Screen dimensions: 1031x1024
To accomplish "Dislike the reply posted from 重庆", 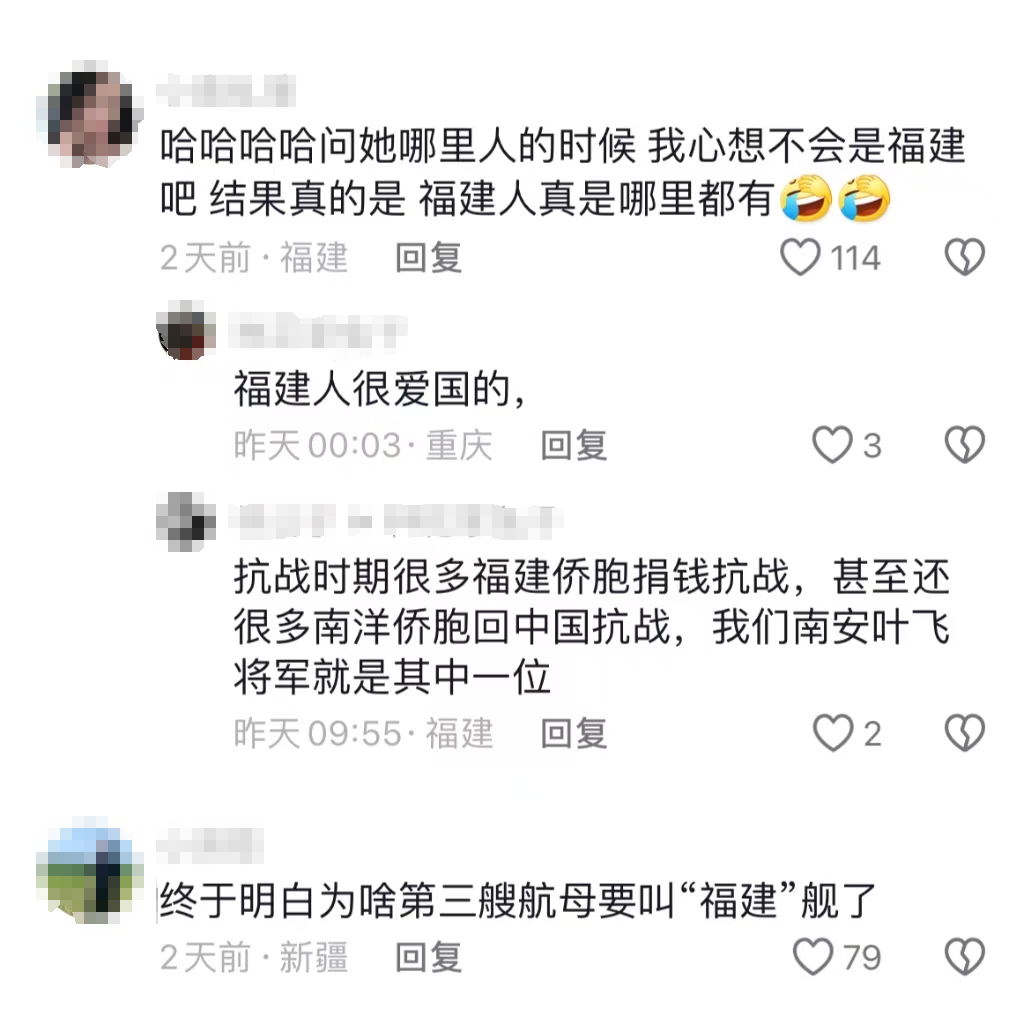I will (x=965, y=445).
